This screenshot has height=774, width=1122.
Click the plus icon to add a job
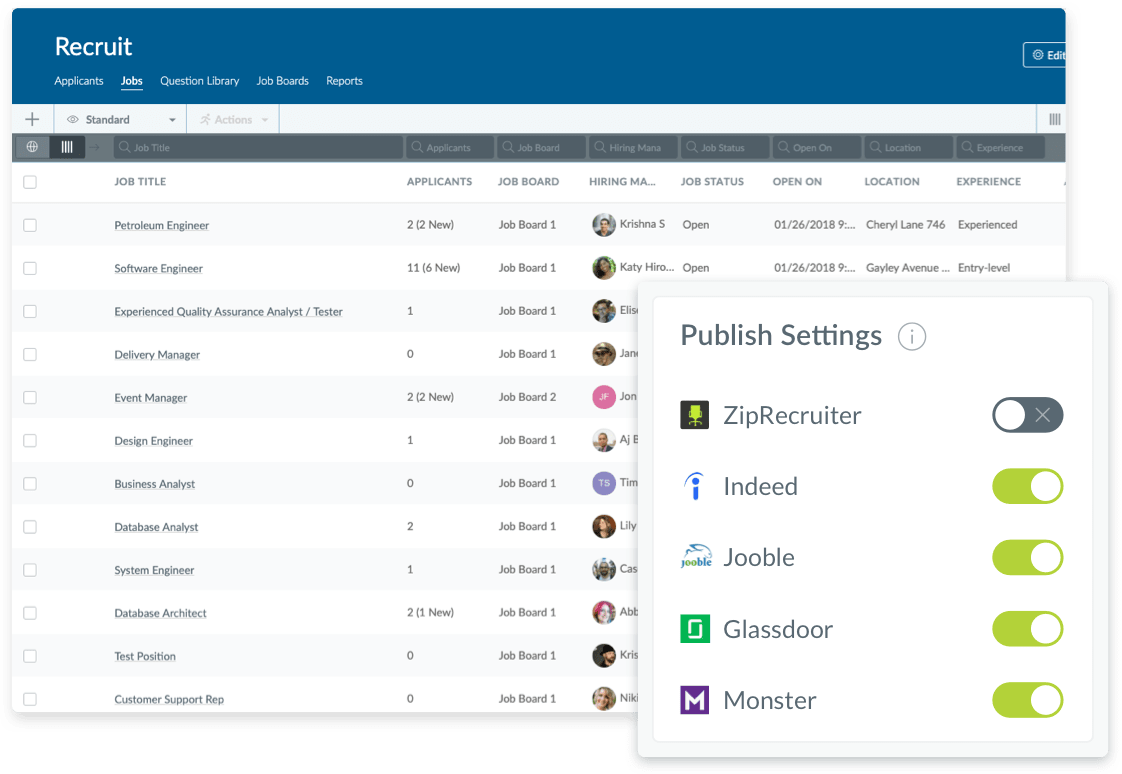tap(32, 119)
